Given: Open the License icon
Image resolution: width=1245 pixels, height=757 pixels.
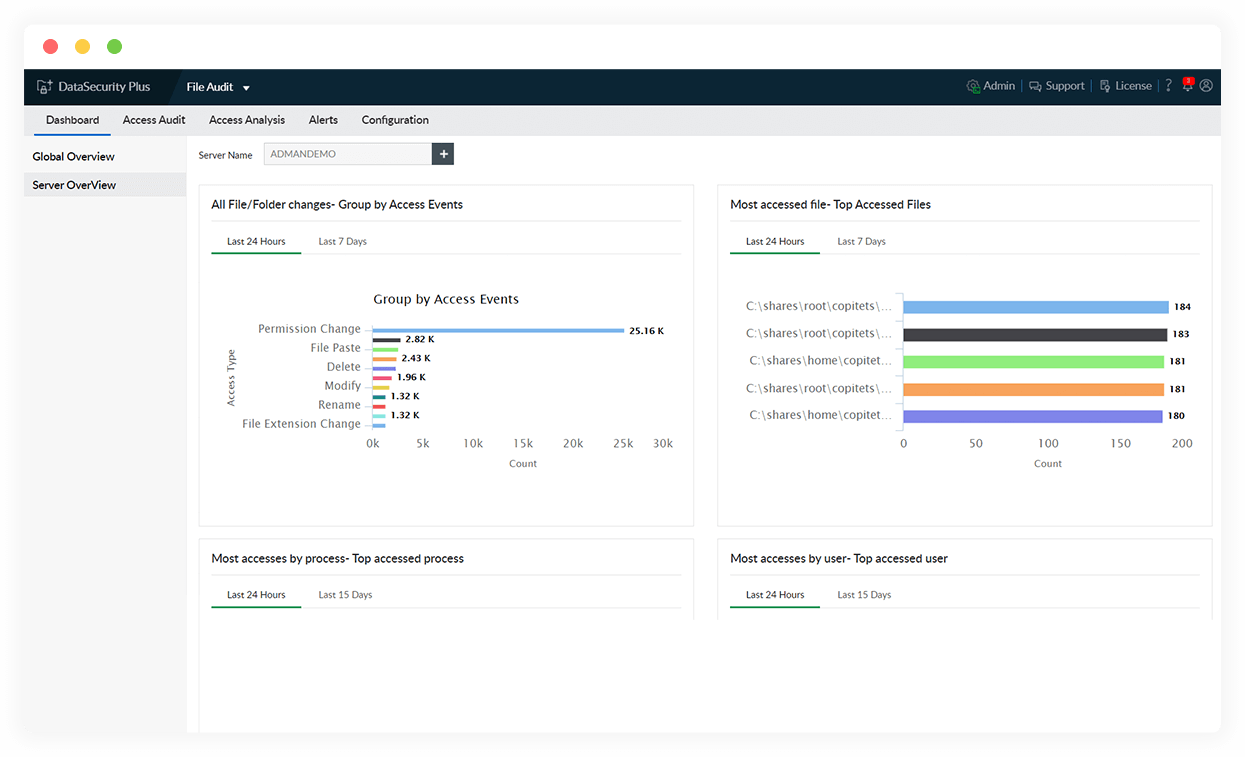Looking at the screenshot, I should point(1105,86).
